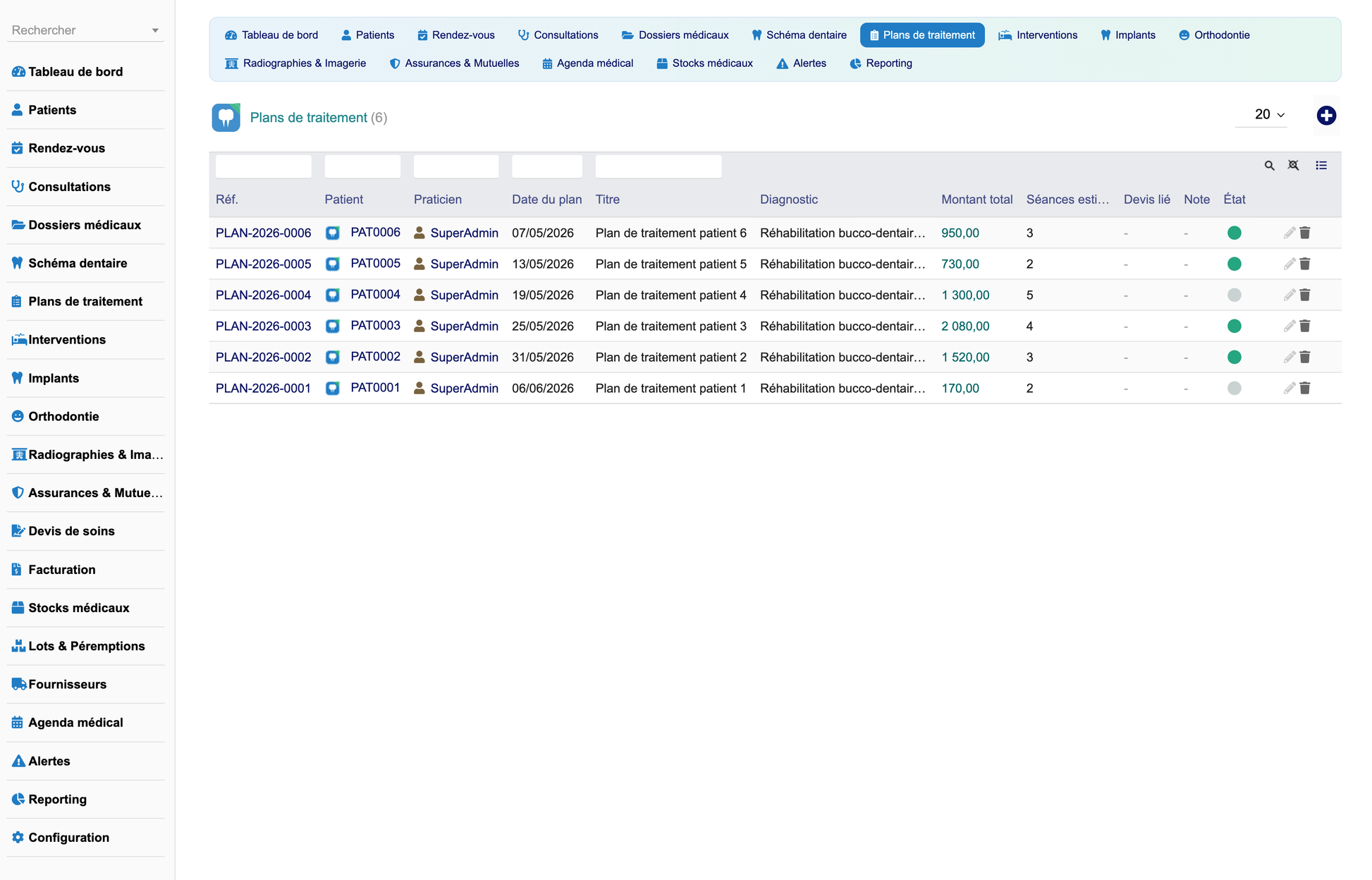Edit PLAN-2026-0006 with its pencil icon
1372x880 pixels.
pyautogui.click(x=1289, y=233)
